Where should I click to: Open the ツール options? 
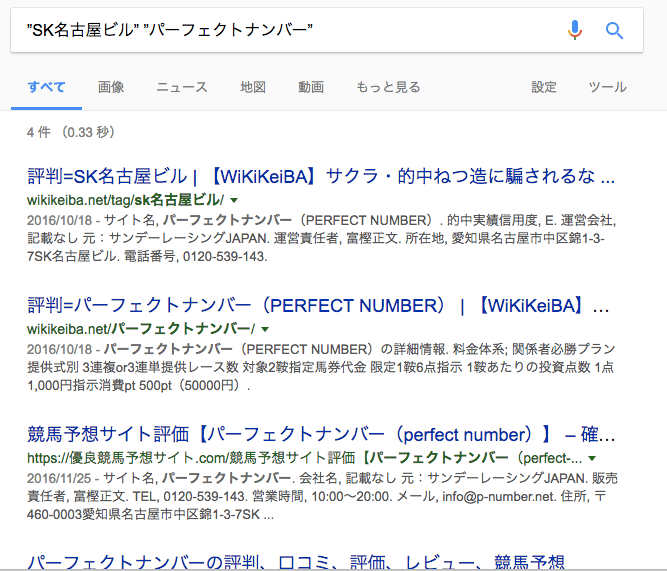tap(607, 87)
